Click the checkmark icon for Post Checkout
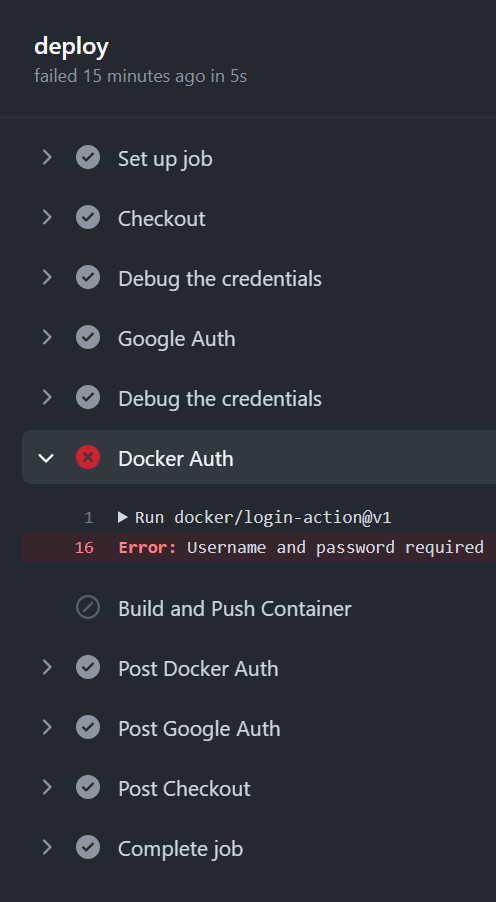496x902 pixels. tap(88, 788)
